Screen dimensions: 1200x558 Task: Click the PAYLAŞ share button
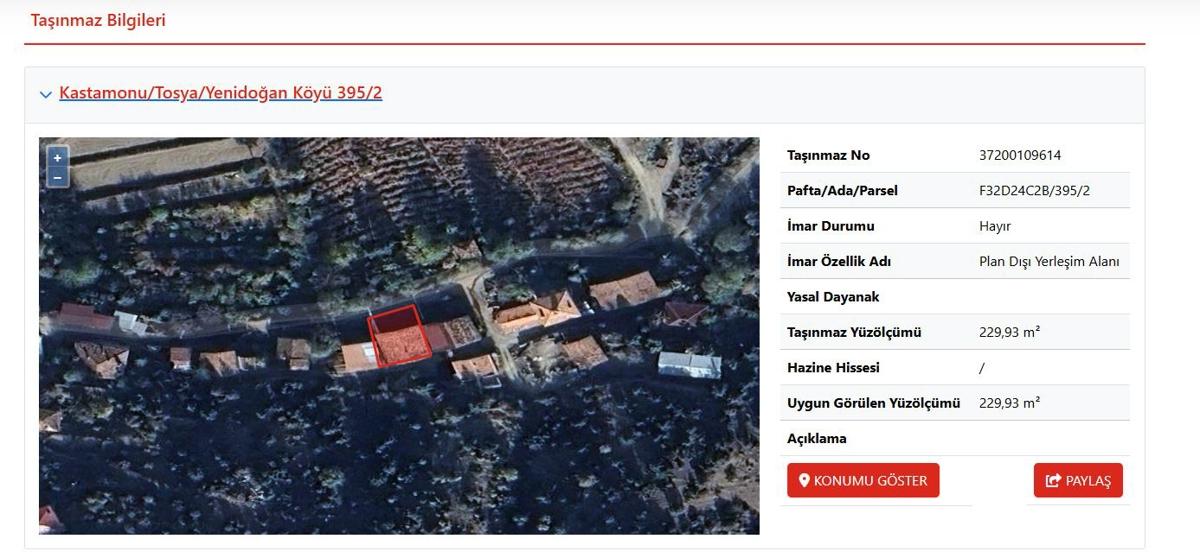1078,480
